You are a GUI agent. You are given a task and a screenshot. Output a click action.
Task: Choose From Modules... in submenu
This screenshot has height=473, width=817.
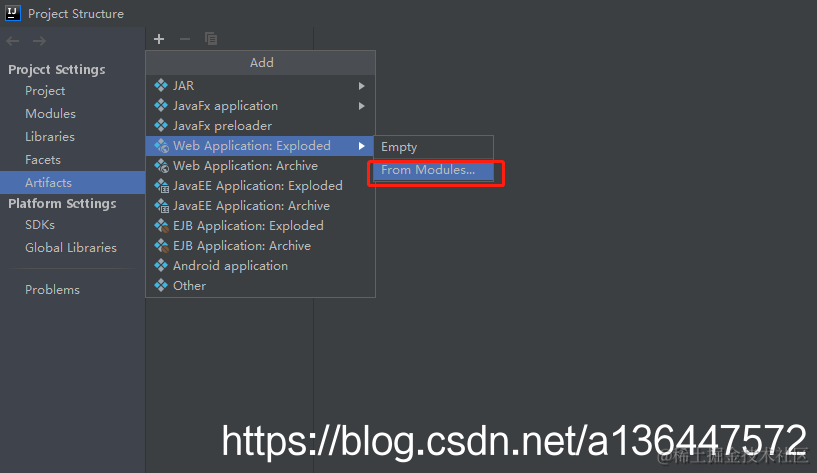coord(434,170)
